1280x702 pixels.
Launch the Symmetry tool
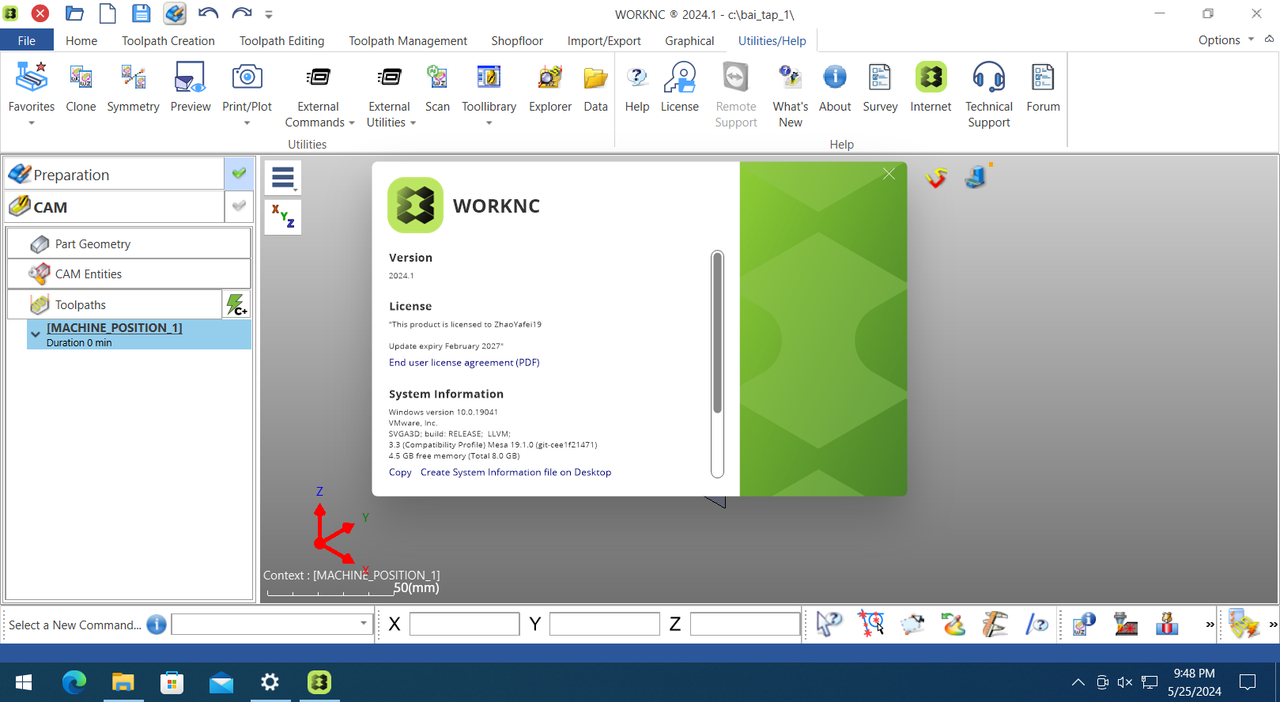133,88
